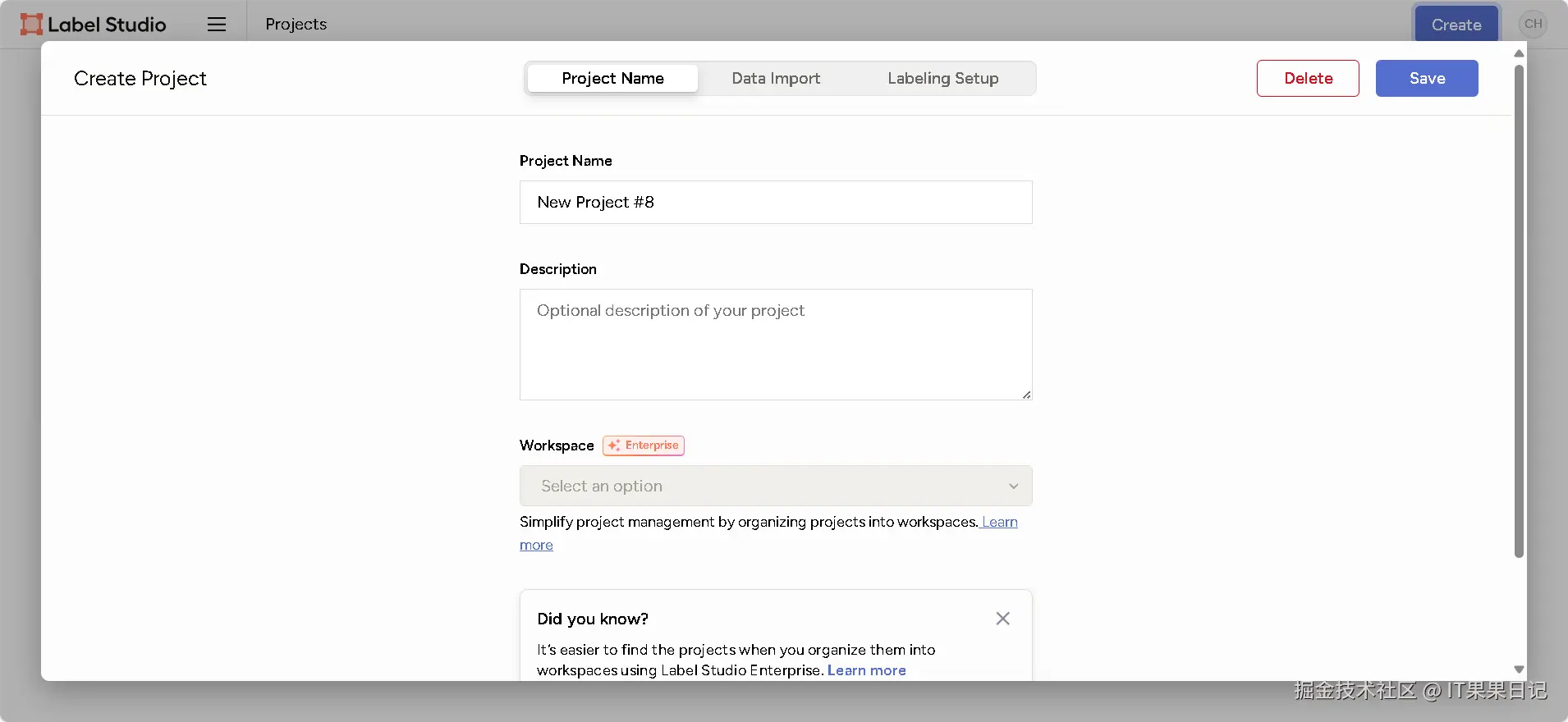The width and height of the screenshot is (1568, 722).
Task: Click the Workspace dropdown chevron arrow
Action: coord(1014,487)
